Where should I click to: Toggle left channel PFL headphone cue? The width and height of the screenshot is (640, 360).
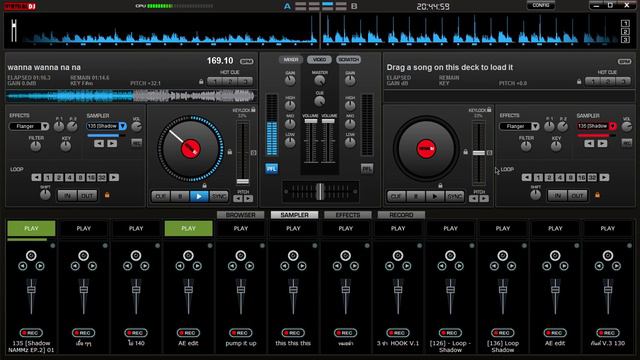(x=271, y=168)
